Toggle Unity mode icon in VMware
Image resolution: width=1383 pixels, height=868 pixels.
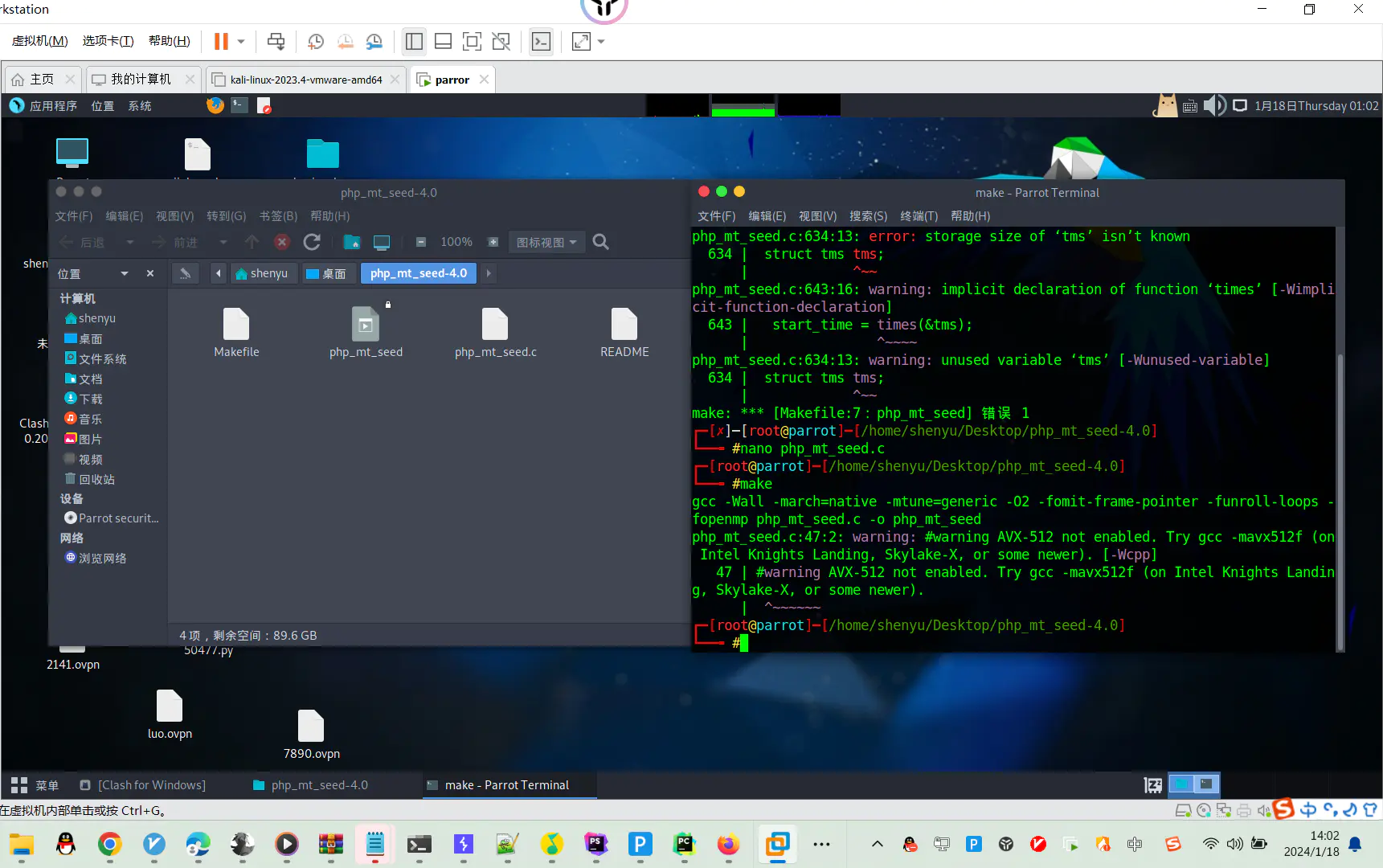point(501,41)
